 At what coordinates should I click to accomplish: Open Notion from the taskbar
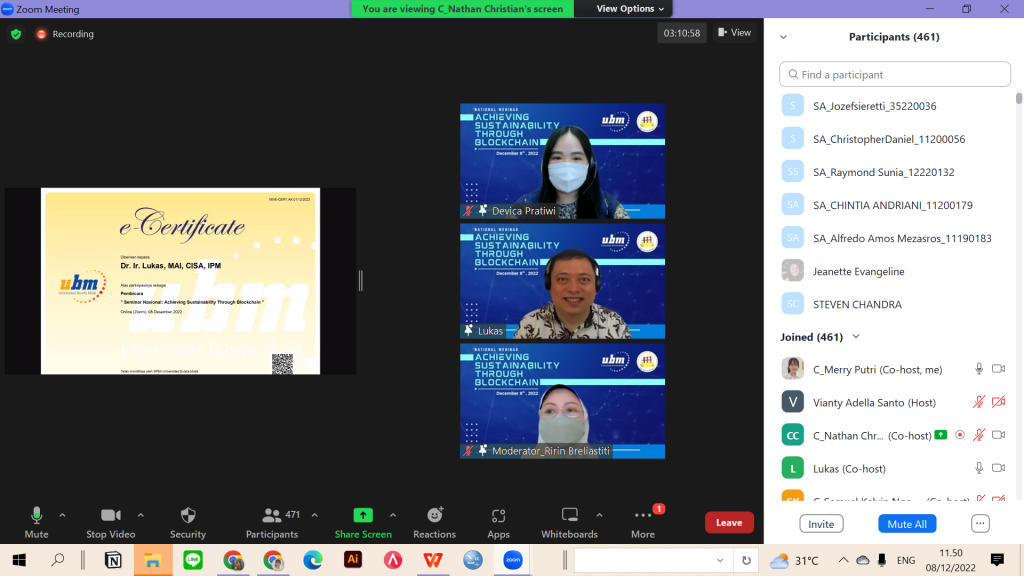click(x=113, y=560)
